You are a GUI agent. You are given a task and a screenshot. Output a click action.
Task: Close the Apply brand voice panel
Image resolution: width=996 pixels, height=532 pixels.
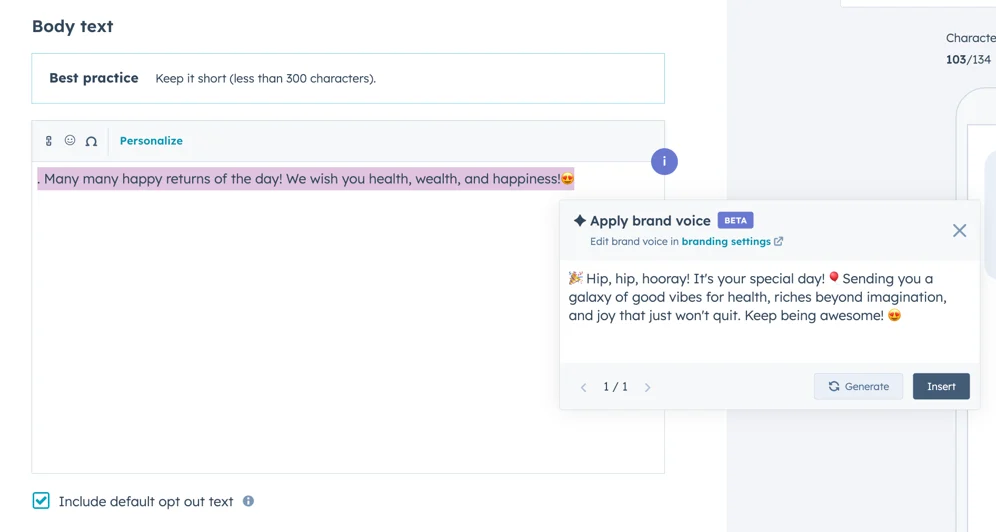[959, 230]
